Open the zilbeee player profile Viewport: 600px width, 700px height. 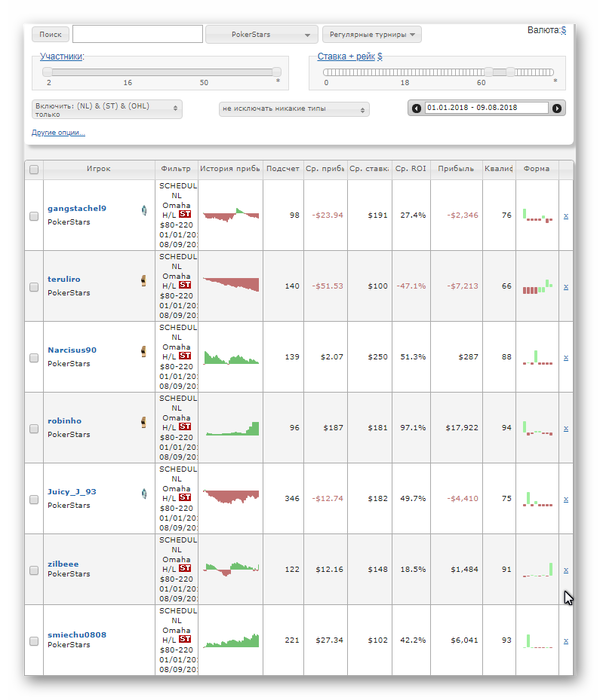pyautogui.click(x=63, y=564)
